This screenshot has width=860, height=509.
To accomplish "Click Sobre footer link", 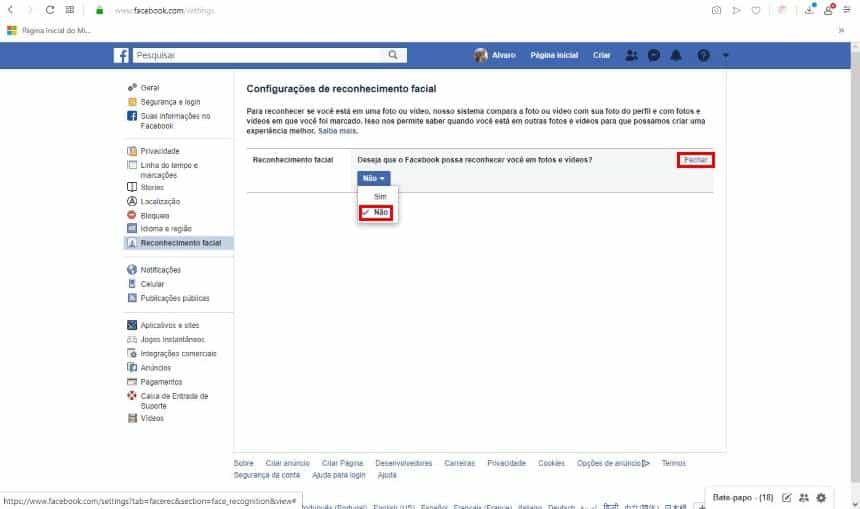I will (244, 463).
